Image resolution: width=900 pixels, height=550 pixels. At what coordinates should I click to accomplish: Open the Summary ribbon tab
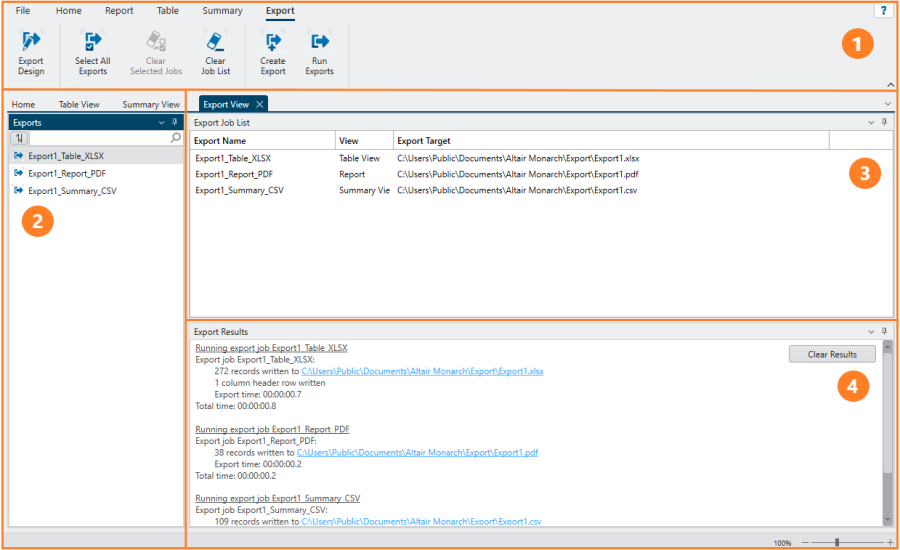[222, 11]
